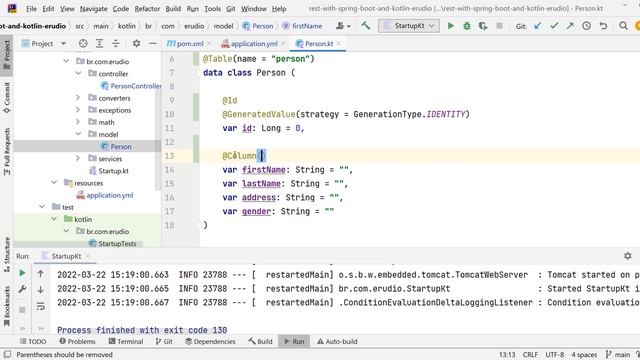This screenshot has height=360, width=640.
Task: Show Git history clock icon
Action: [x=587, y=26]
